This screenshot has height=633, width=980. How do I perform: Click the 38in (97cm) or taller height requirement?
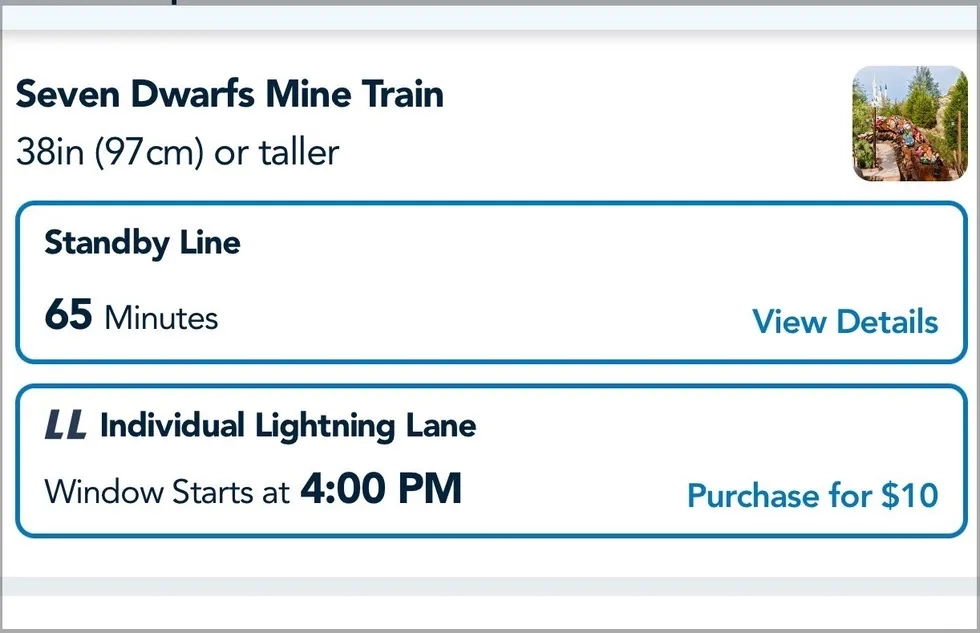click(178, 152)
